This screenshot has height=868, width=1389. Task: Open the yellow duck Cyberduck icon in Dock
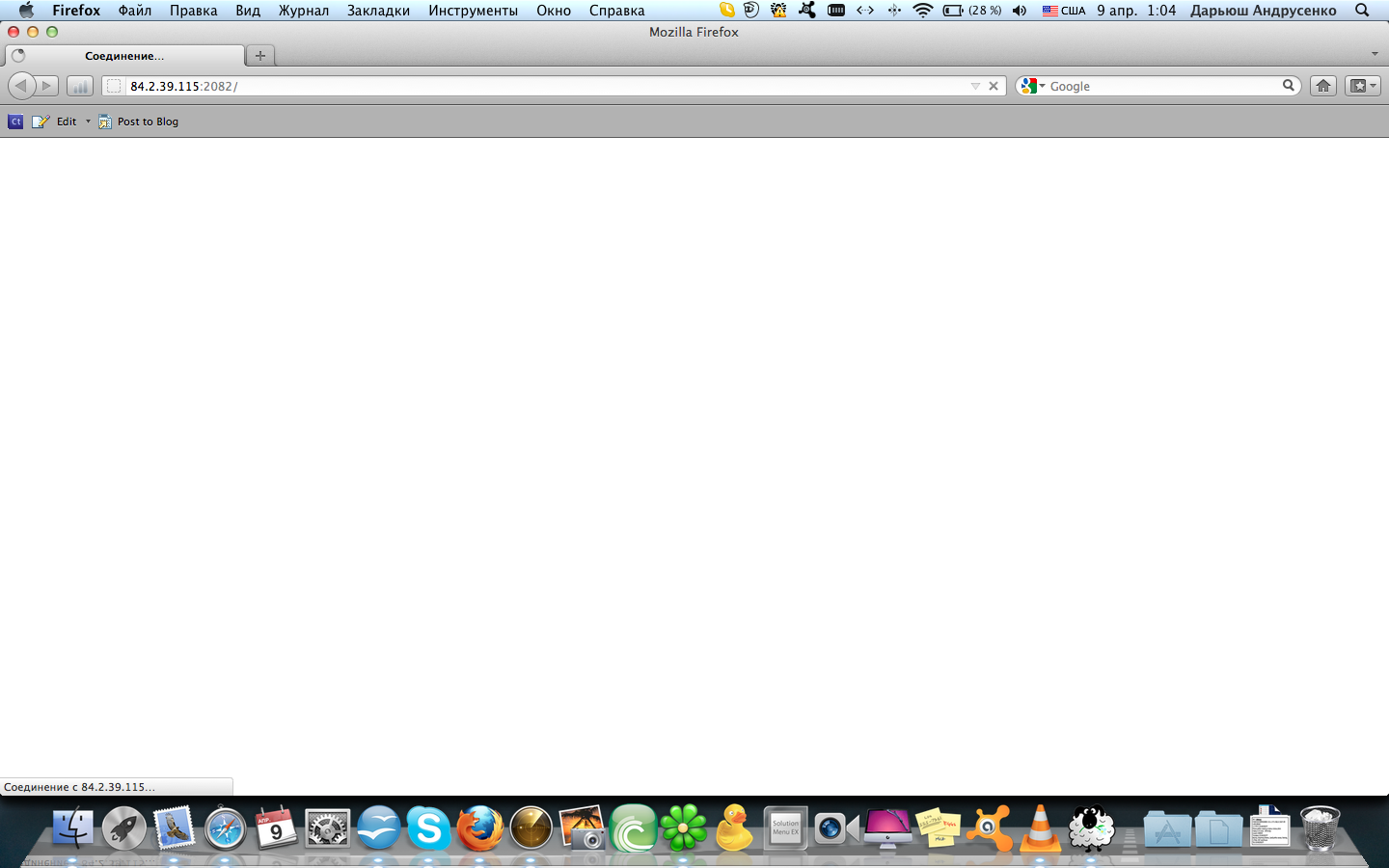734,827
